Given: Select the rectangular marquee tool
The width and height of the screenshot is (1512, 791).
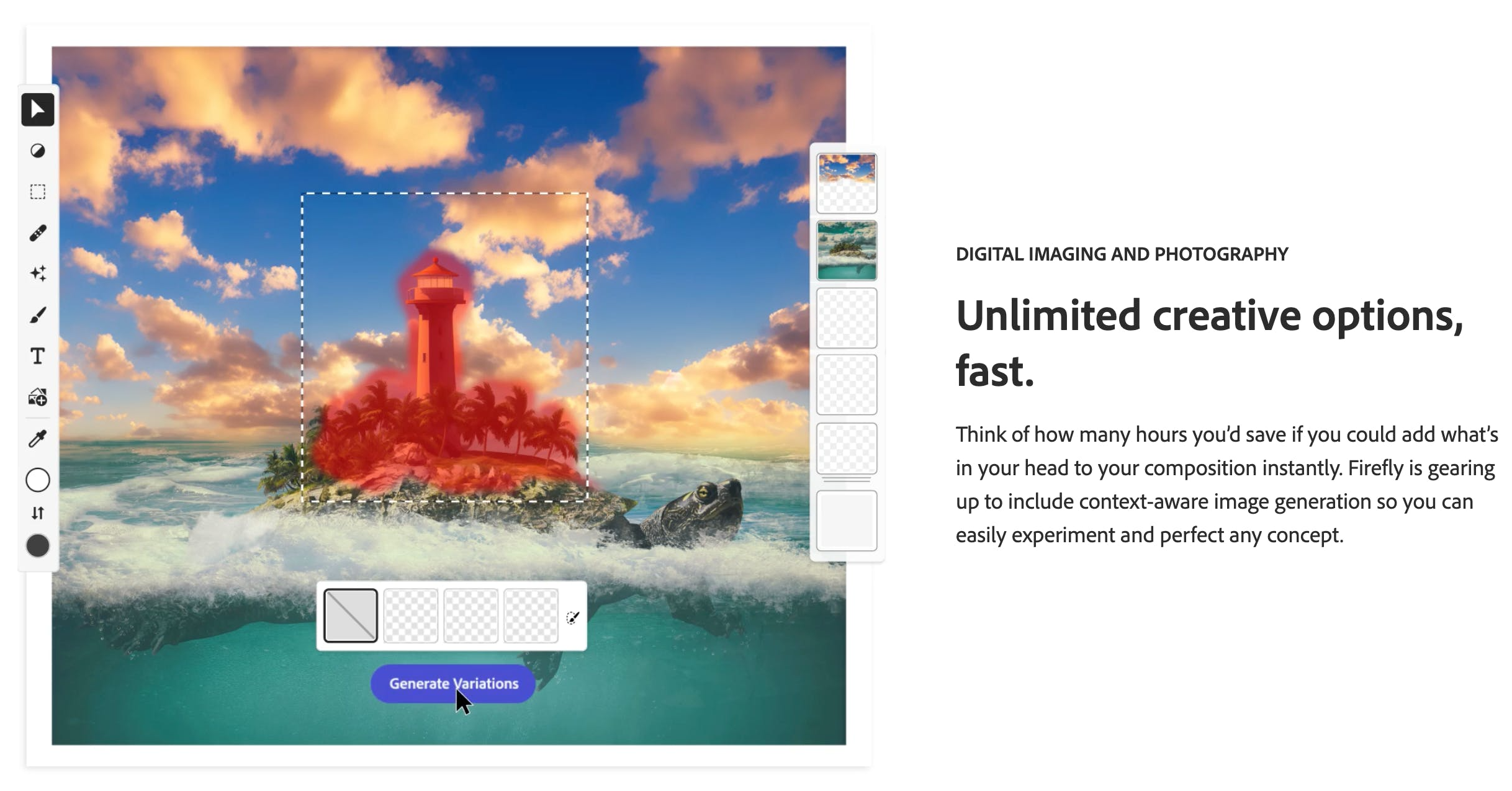Looking at the screenshot, I should [x=38, y=192].
